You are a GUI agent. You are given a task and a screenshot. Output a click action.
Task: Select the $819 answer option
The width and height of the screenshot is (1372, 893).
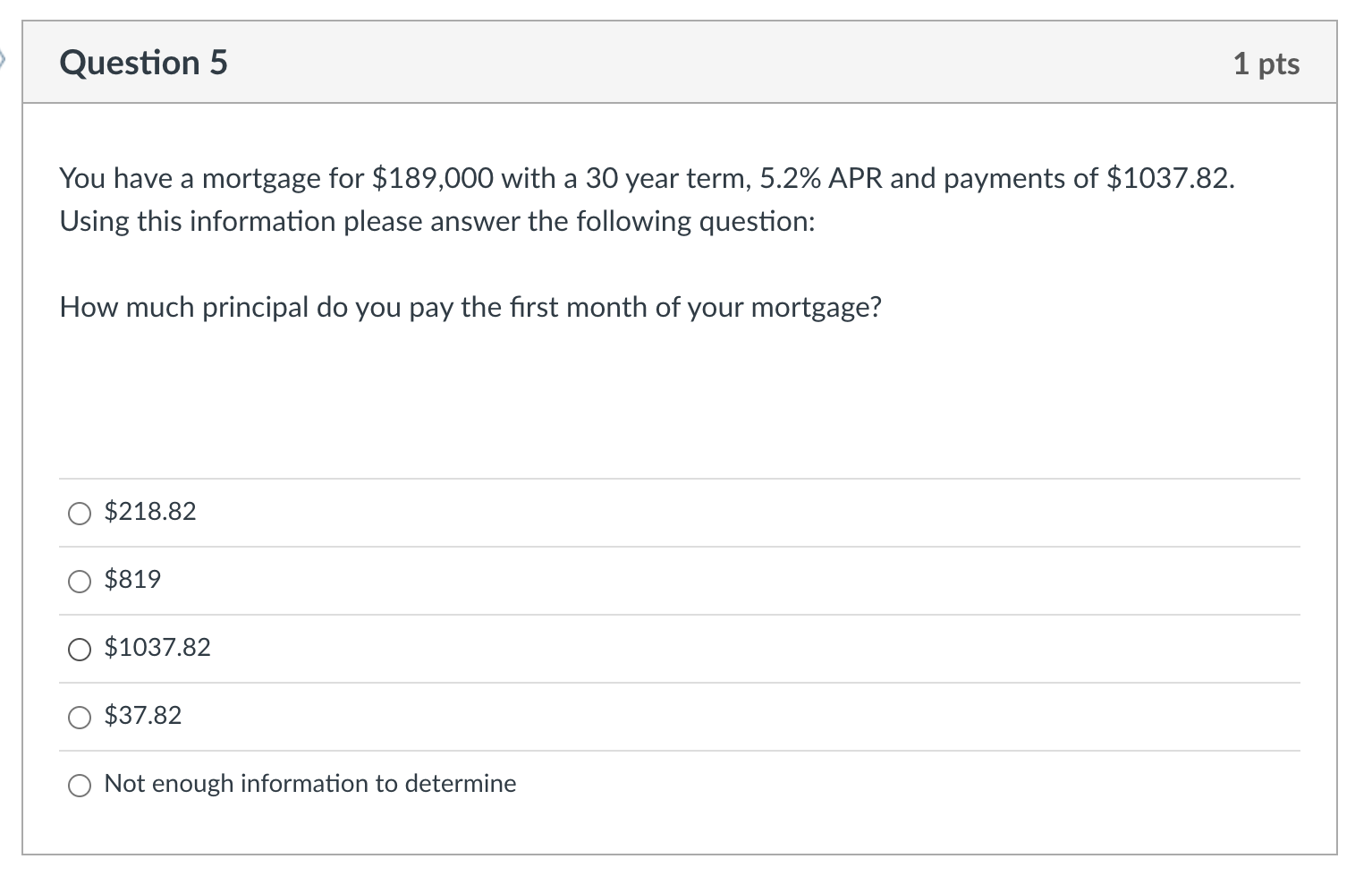coord(80,581)
